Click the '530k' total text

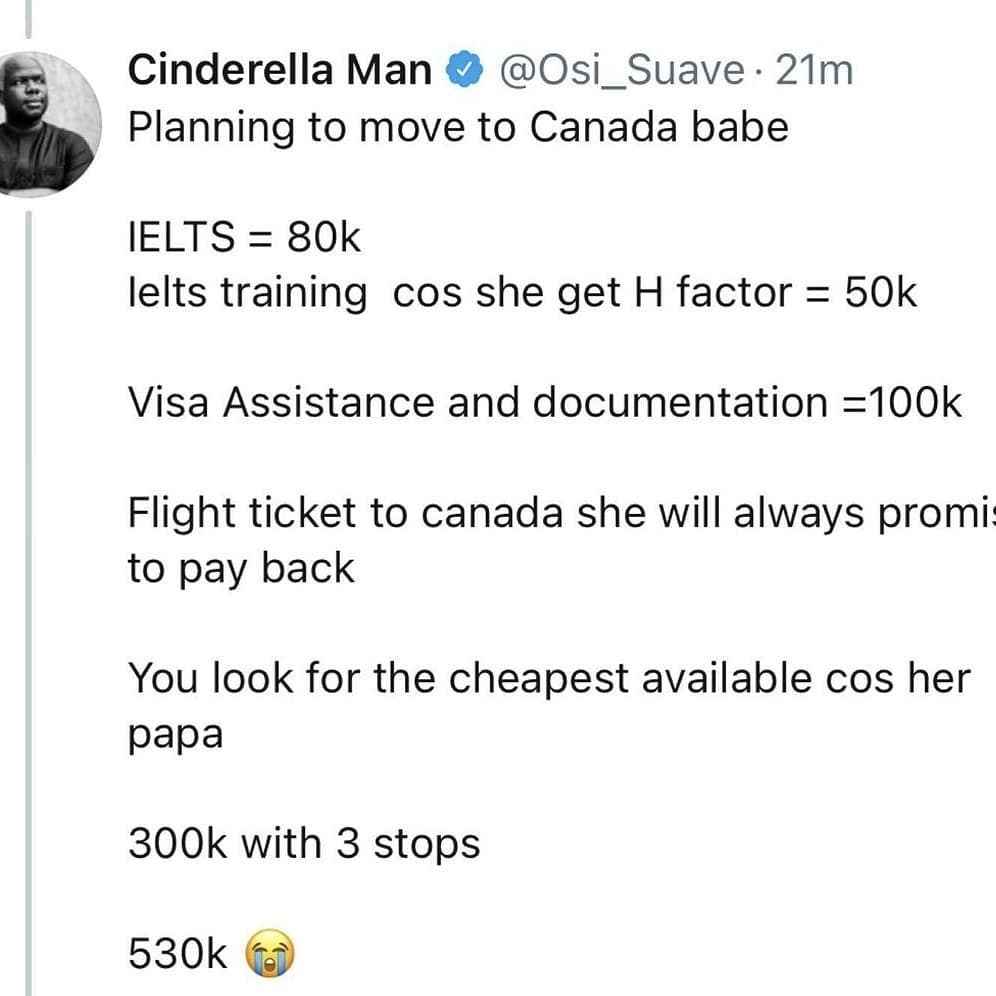coord(177,953)
